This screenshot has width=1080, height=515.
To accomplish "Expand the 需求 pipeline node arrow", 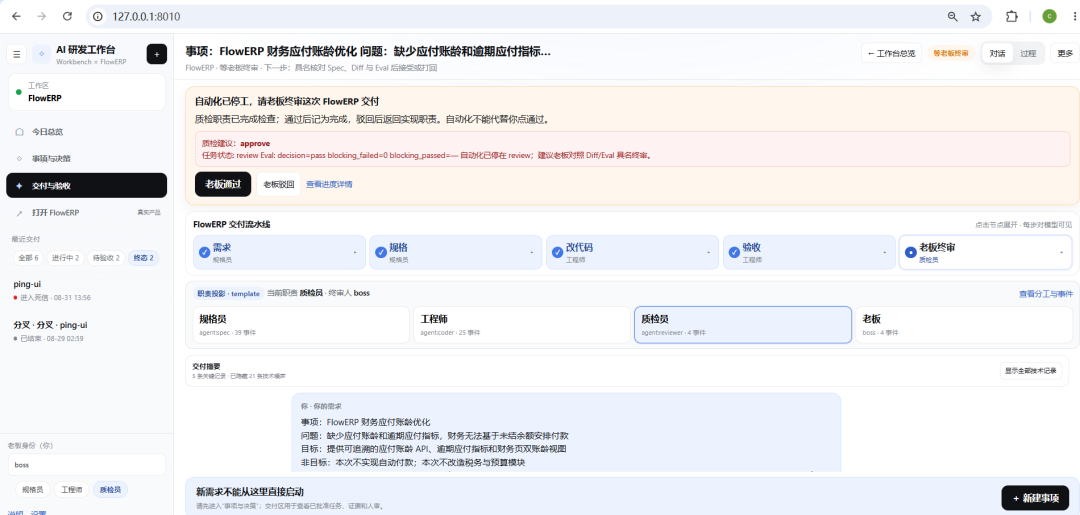I will [x=355, y=253].
